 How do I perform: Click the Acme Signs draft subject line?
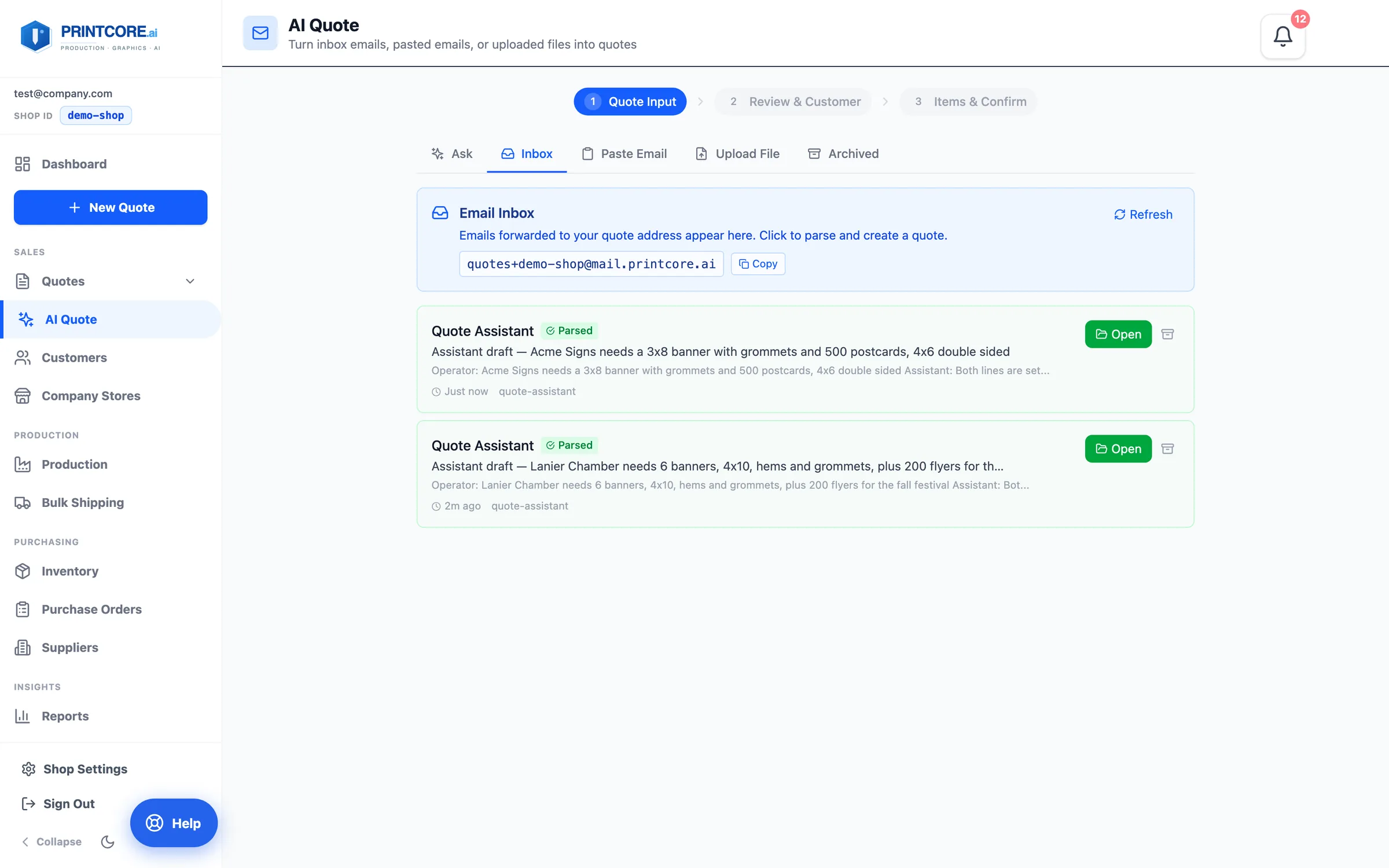(x=721, y=351)
